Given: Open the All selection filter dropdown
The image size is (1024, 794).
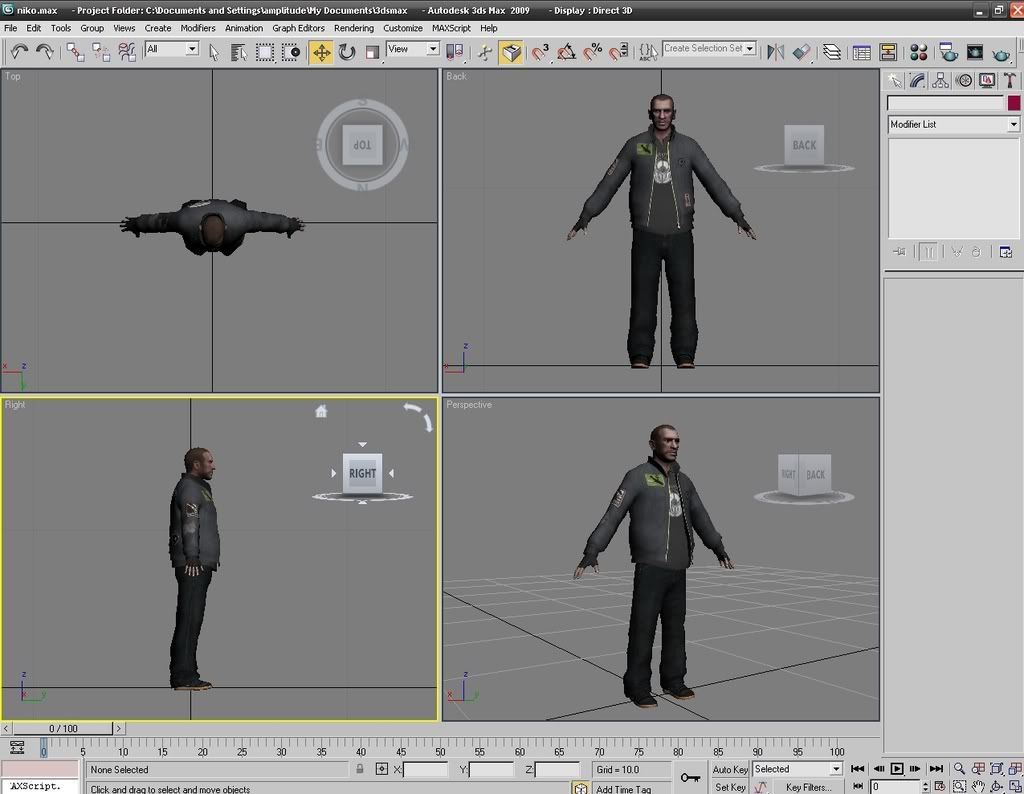Looking at the screenshot, I should 172,49.
